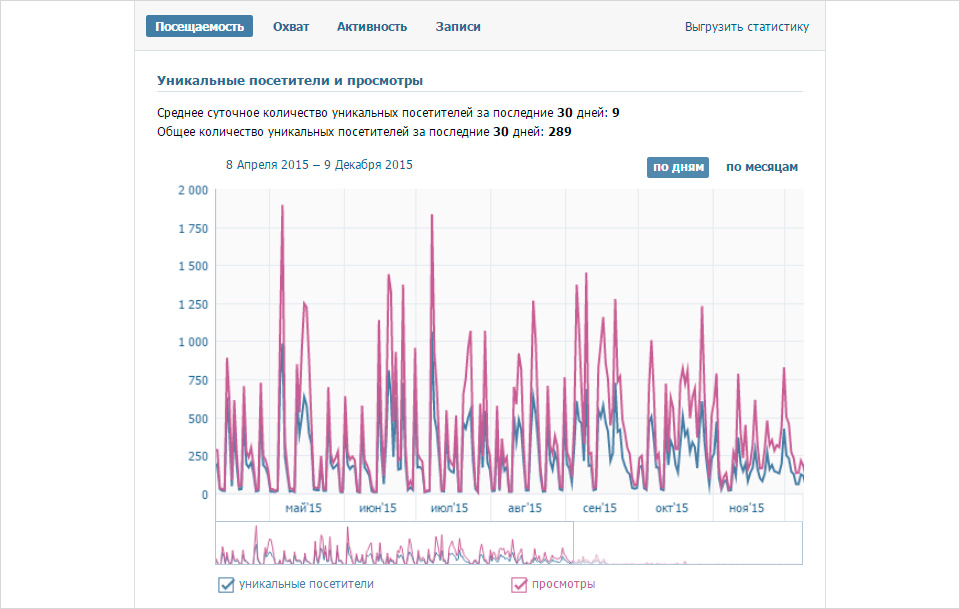
Task: Select the по дням view button
Action: click(678, 167)
